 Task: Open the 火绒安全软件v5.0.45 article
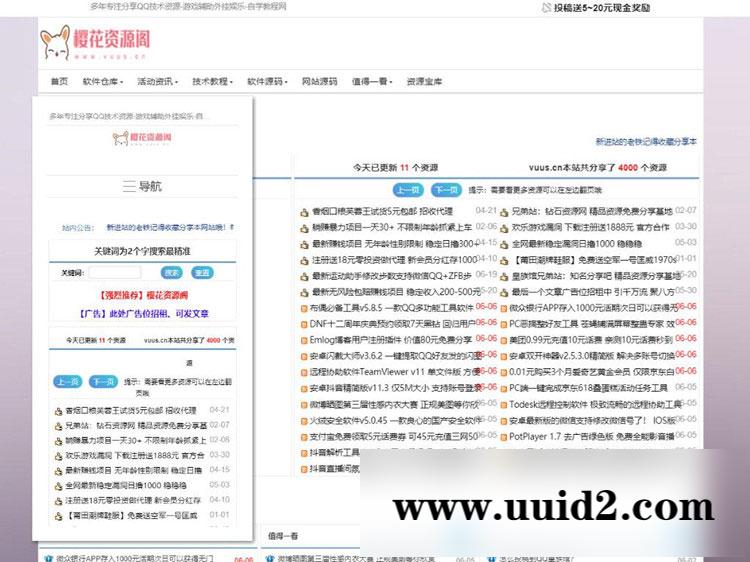(x=396, y=421)
